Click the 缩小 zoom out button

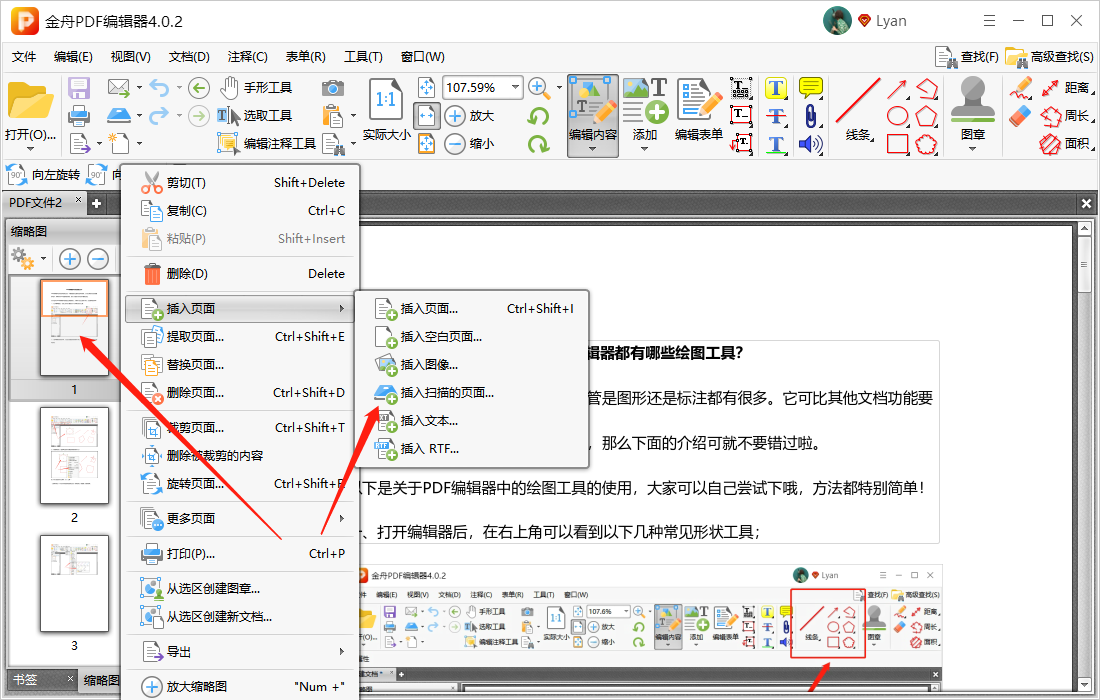469,144
